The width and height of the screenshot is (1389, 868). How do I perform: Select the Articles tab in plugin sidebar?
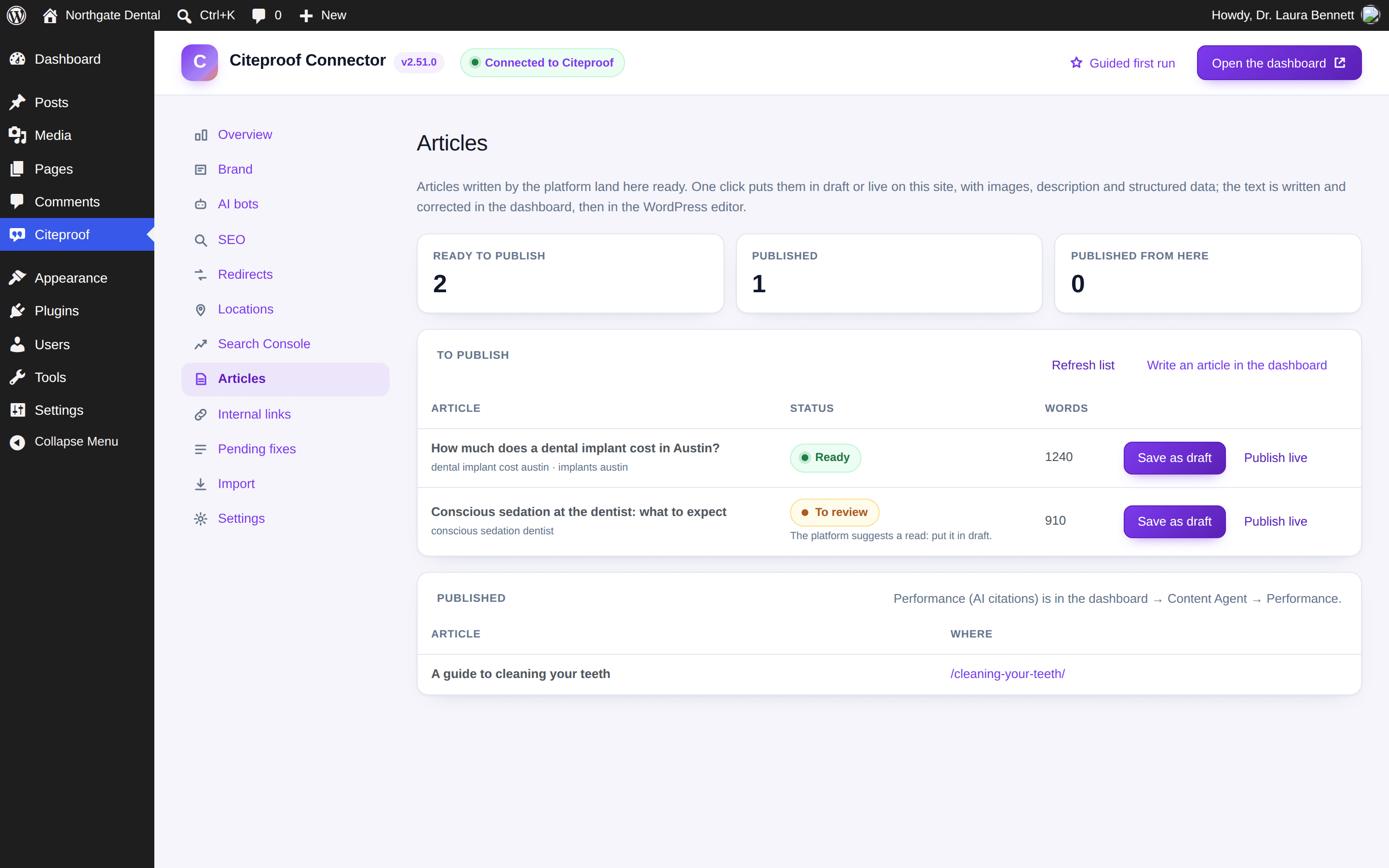point(285,379)
